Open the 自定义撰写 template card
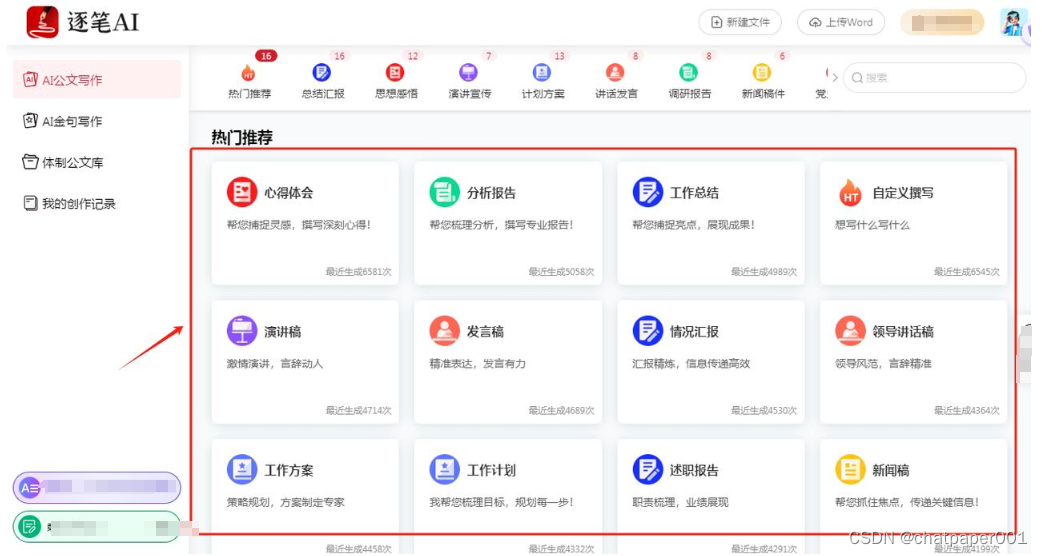The image size is (1042, 556). (x=913, y=223)
